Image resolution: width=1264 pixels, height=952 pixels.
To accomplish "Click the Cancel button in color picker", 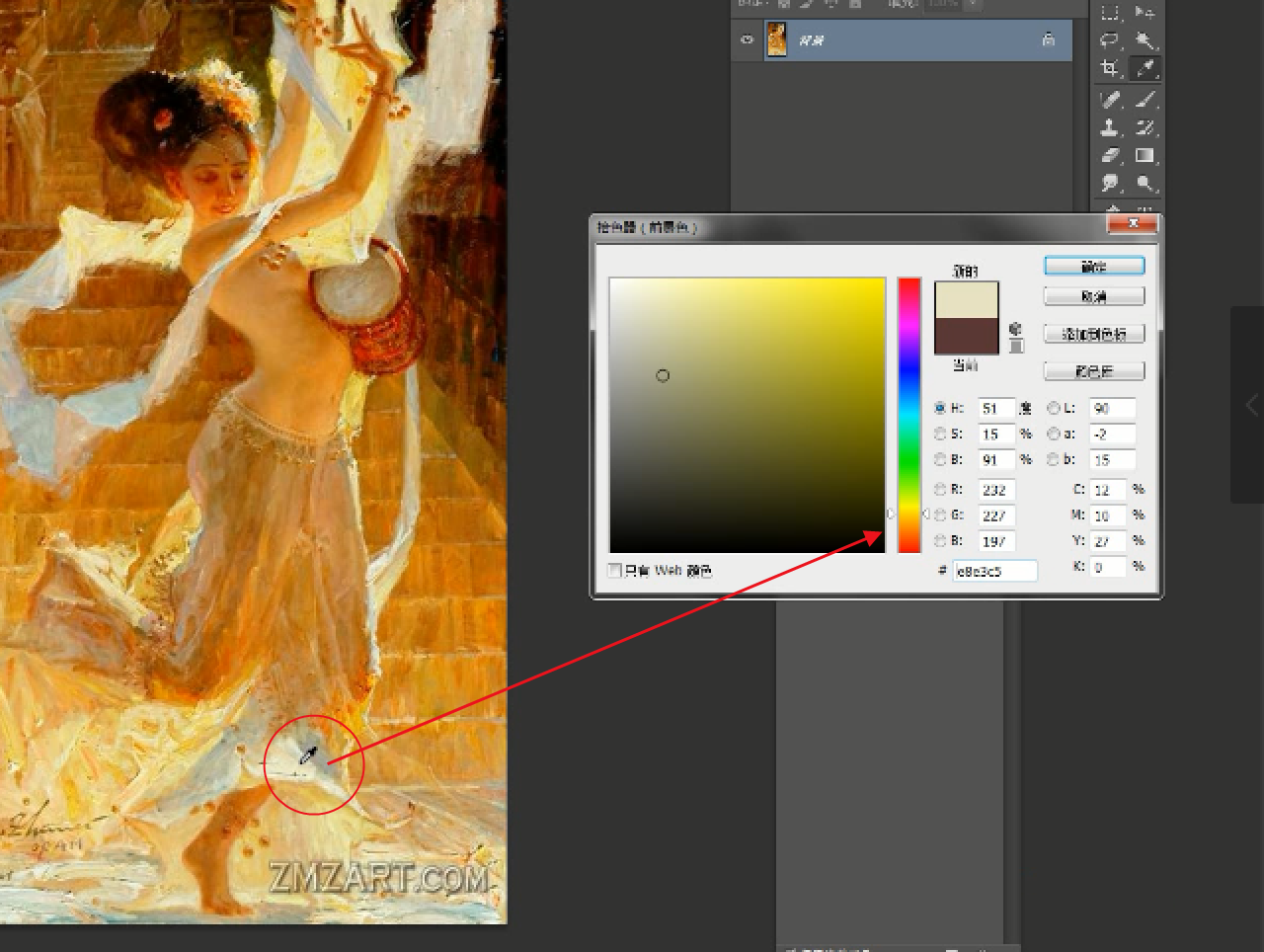I will click(1094, 296).
